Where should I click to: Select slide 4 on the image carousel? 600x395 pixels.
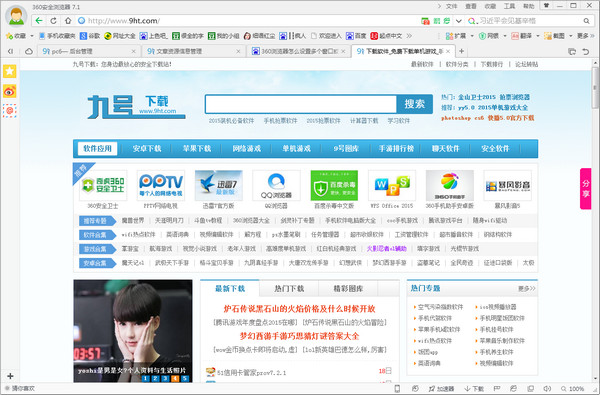click(x=174, y=378)
